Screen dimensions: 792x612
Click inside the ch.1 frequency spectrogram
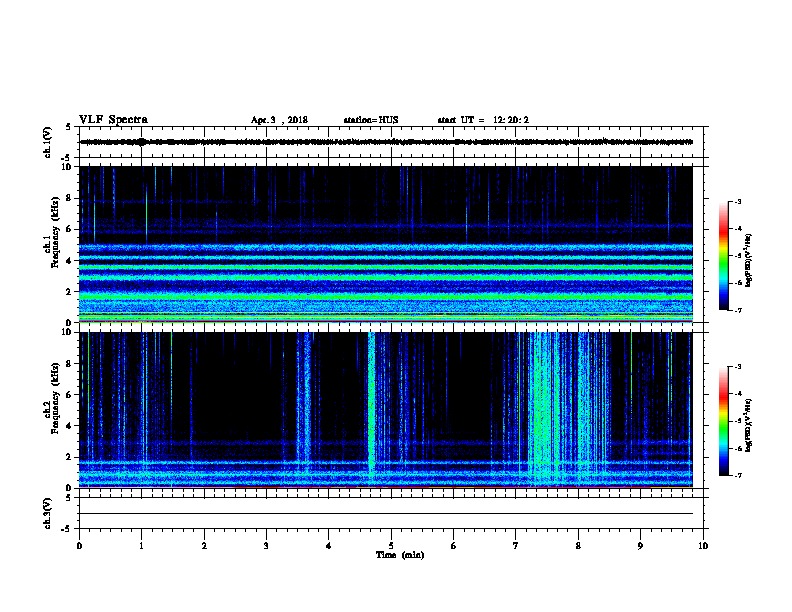pyautogui.click(x=386, y=244)
